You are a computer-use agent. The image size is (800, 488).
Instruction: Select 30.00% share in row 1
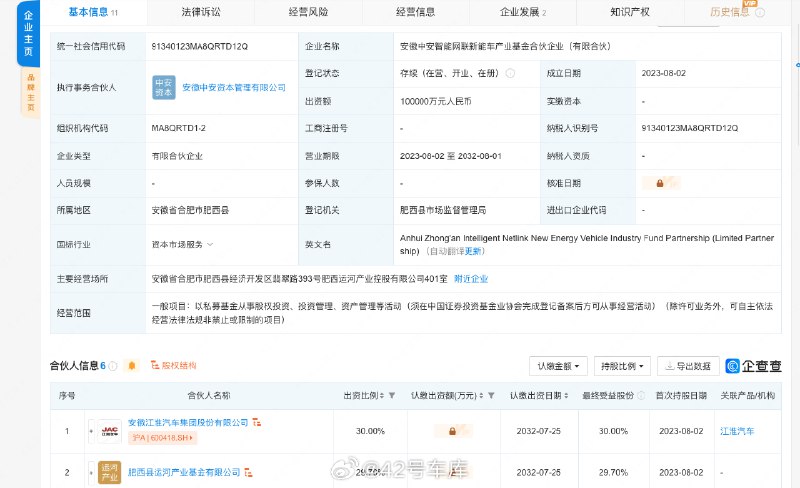coord(370,431)
